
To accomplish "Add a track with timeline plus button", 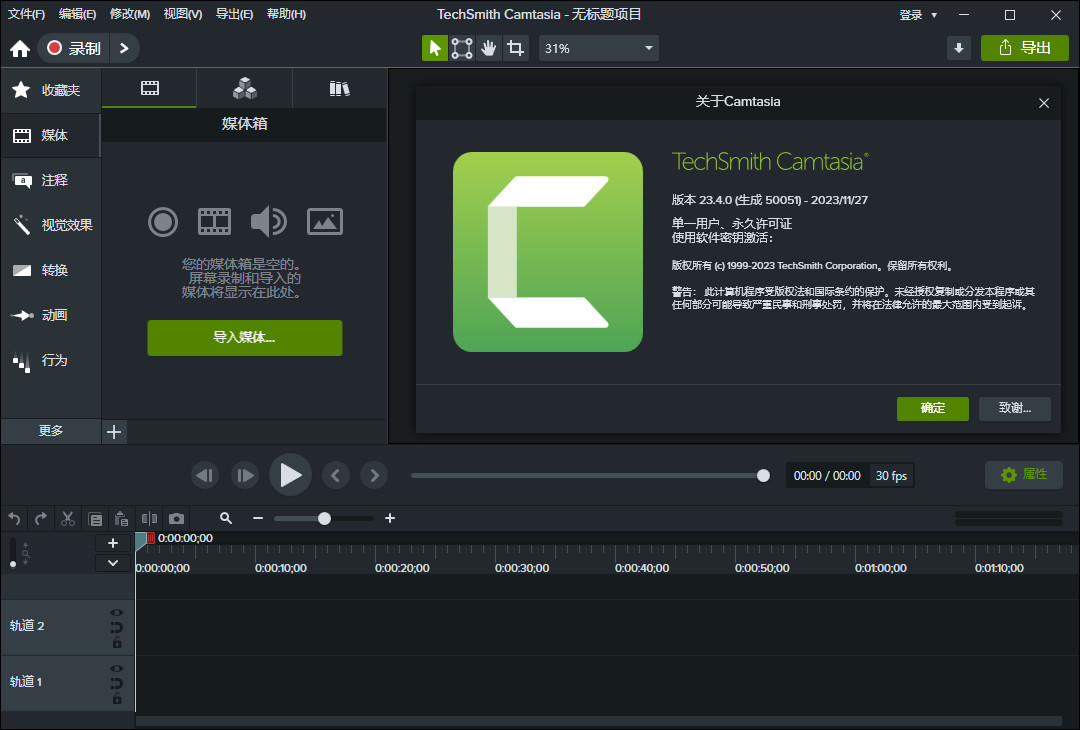I will [x=113, y=543].
